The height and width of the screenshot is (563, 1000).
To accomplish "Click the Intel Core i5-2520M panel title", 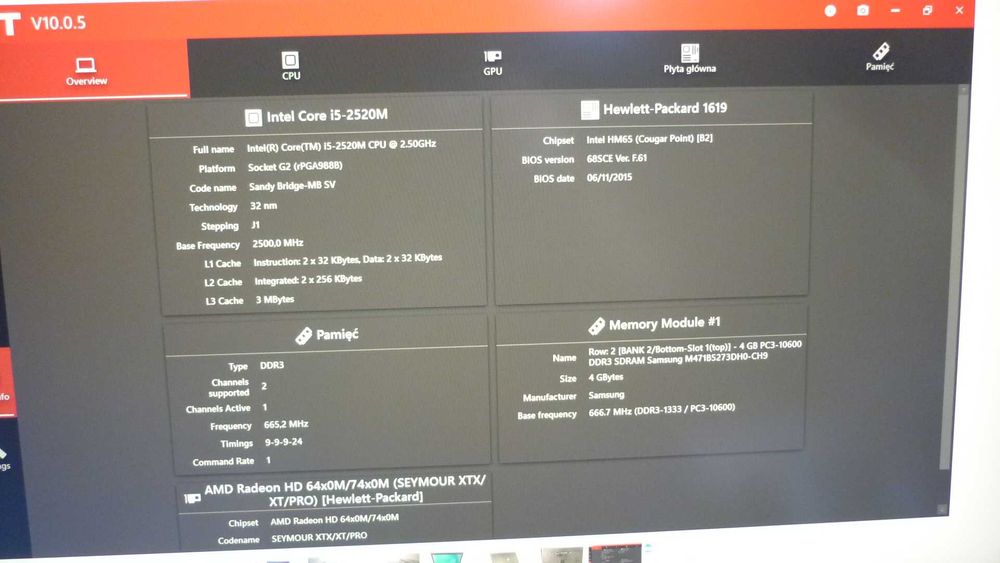I will point(327,115).
